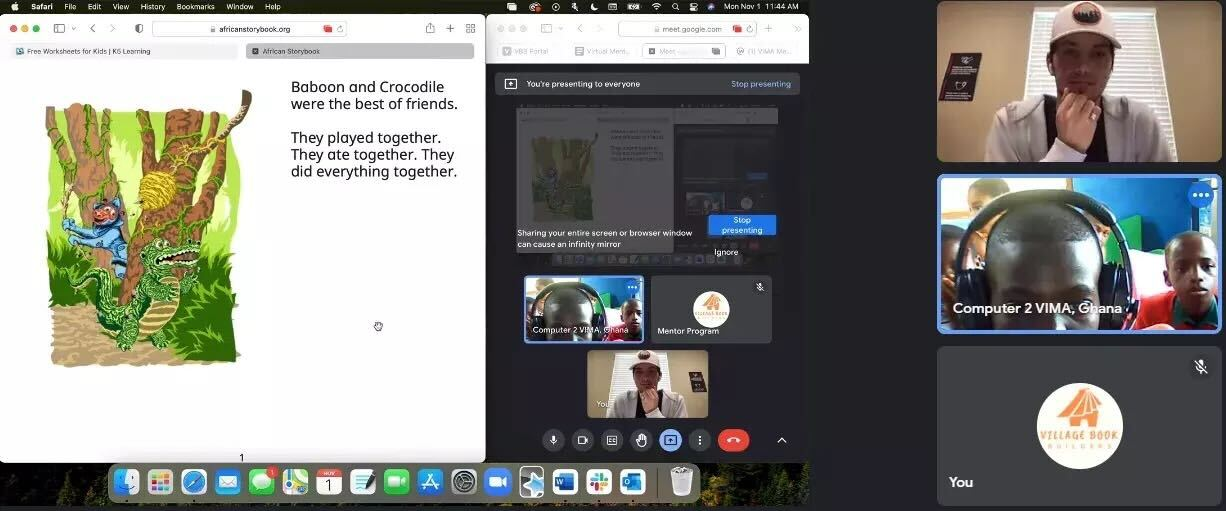Open the Window menu
1226x511 pixels.
click(239, 7)
